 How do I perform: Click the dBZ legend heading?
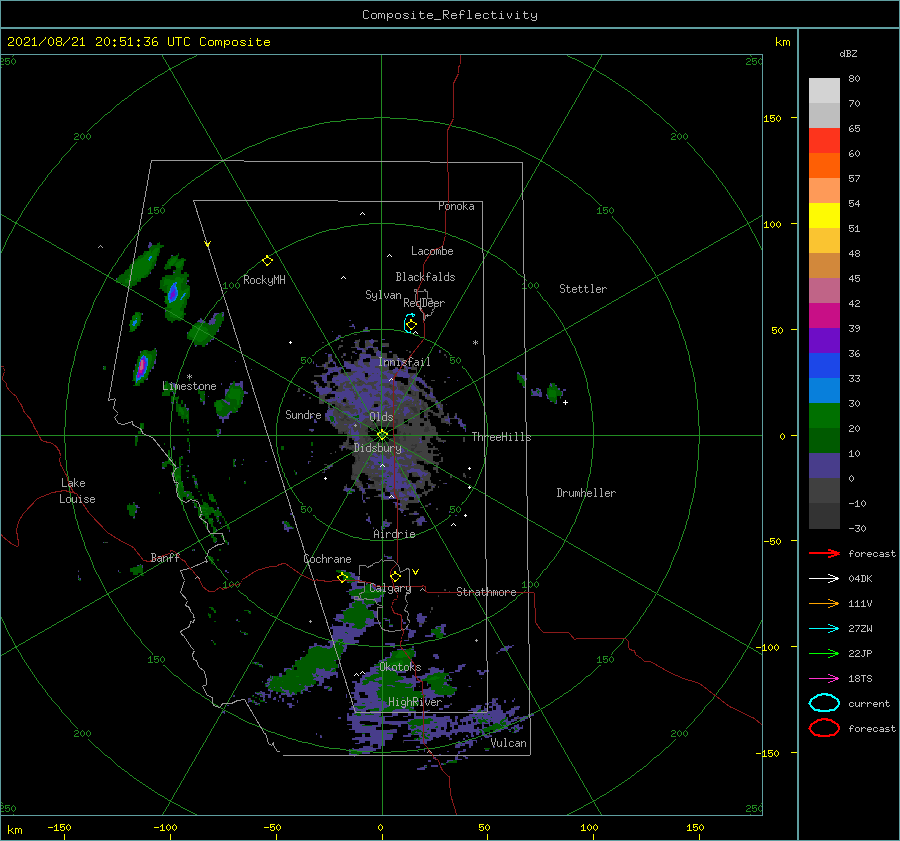(848, 53)
